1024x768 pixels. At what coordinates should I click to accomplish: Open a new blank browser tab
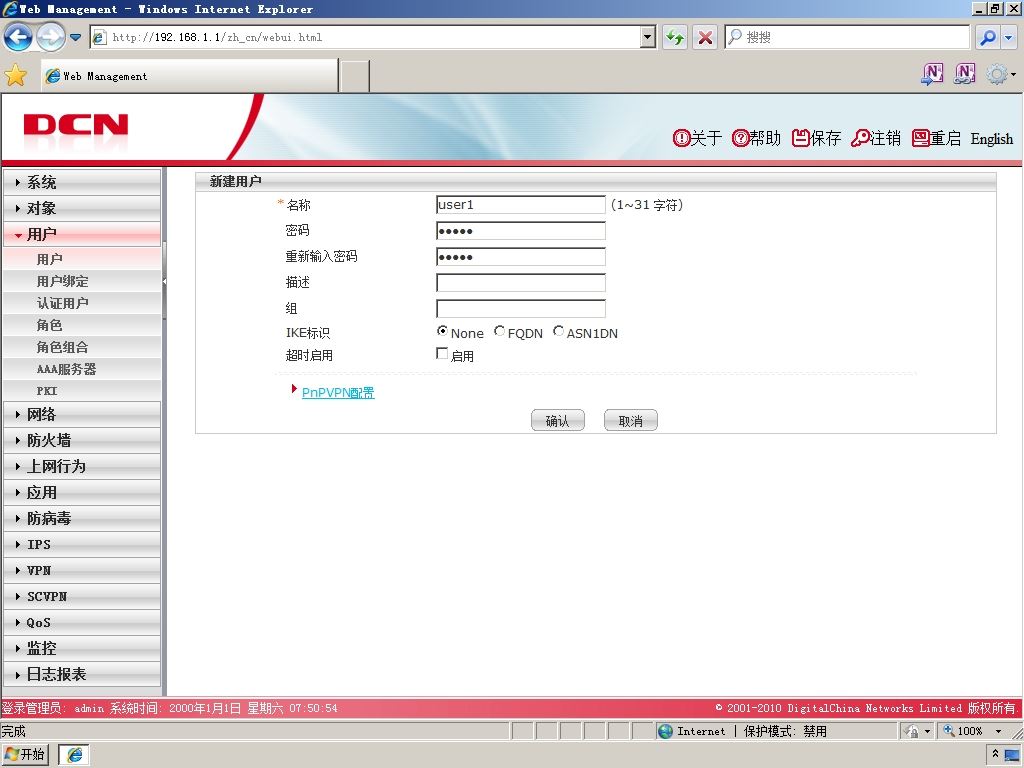tap(355, 76)
